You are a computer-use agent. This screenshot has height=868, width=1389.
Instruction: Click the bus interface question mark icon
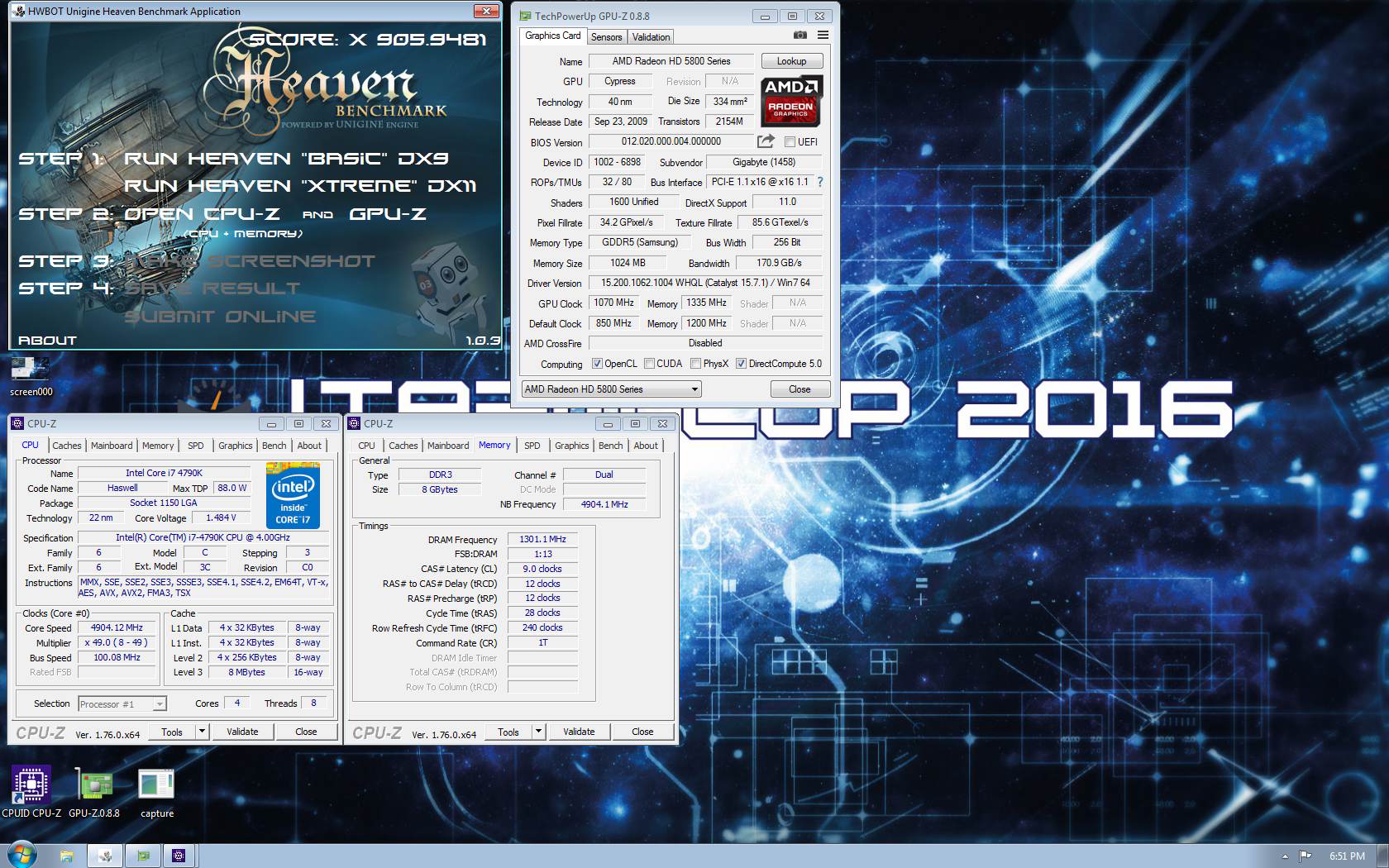819,182
